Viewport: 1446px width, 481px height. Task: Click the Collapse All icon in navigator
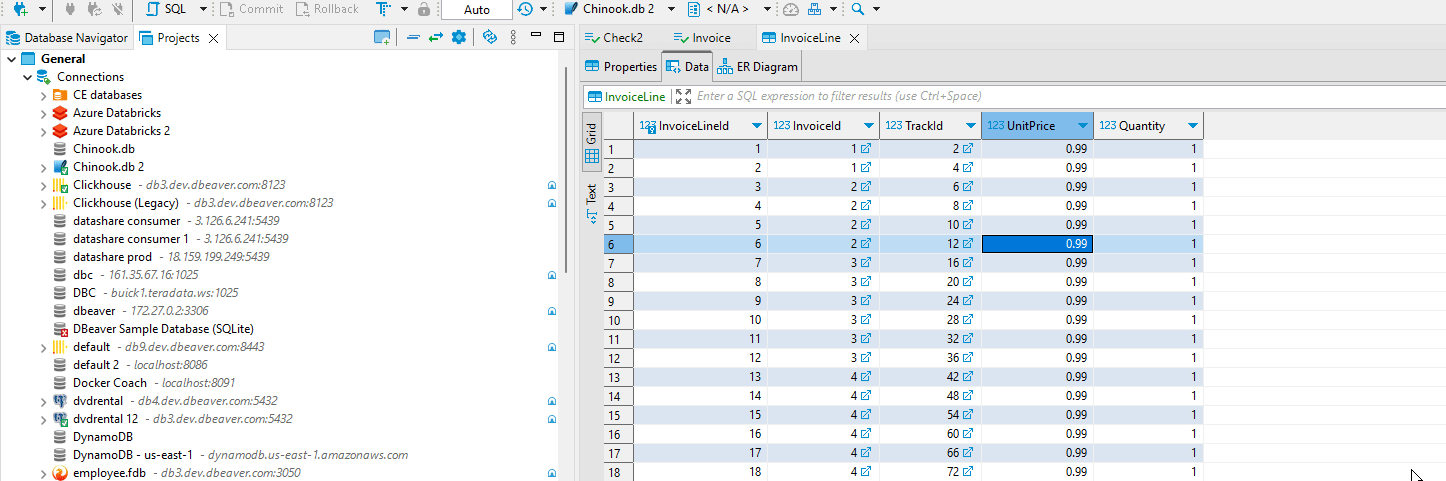tap(413, 37)
